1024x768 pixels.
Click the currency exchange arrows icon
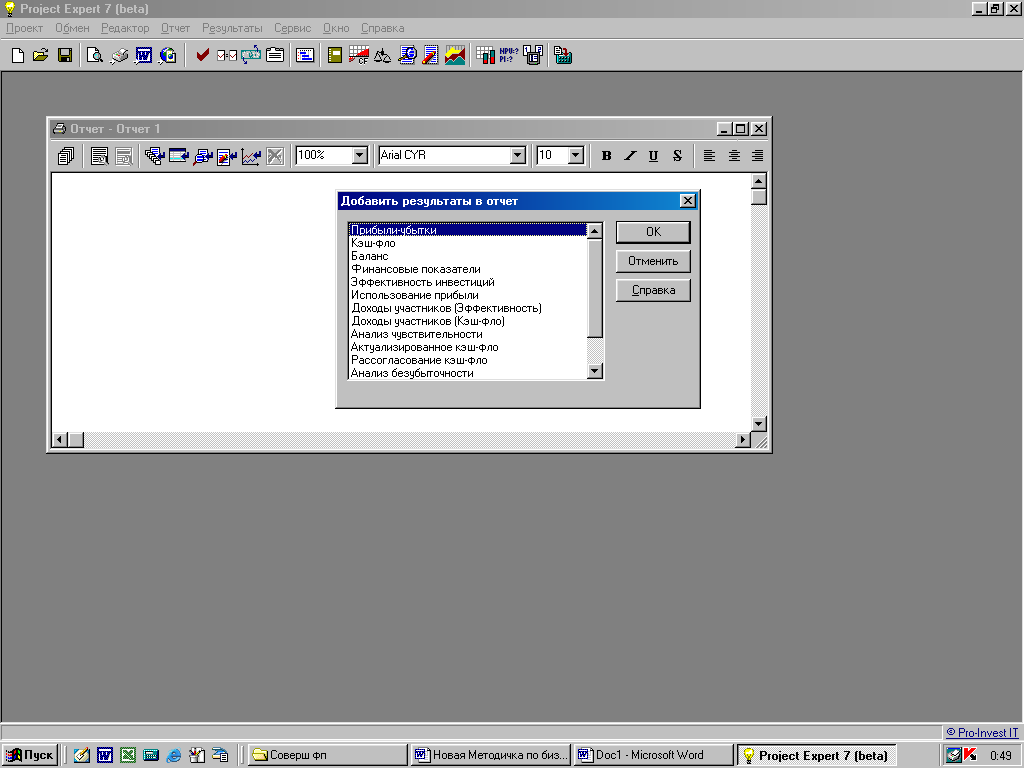251,56
